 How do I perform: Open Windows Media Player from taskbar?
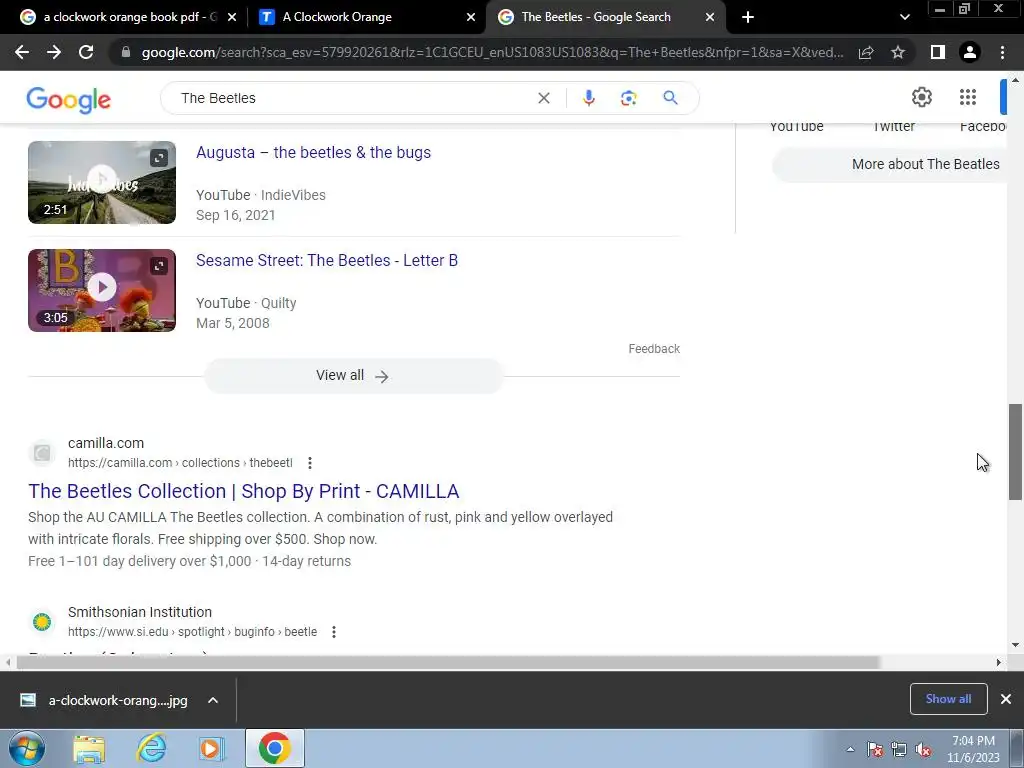[212, 748]
